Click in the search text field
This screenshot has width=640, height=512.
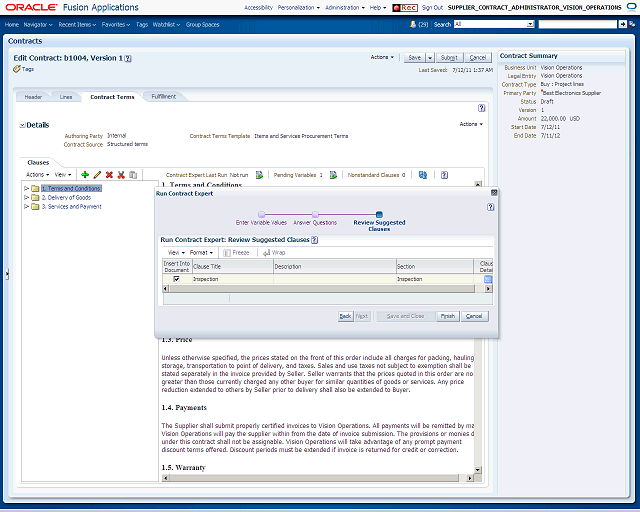click(578, 24)
